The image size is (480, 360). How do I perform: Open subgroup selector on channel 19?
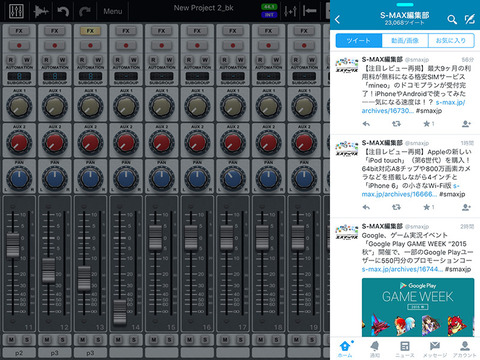[x=304, y=76]
